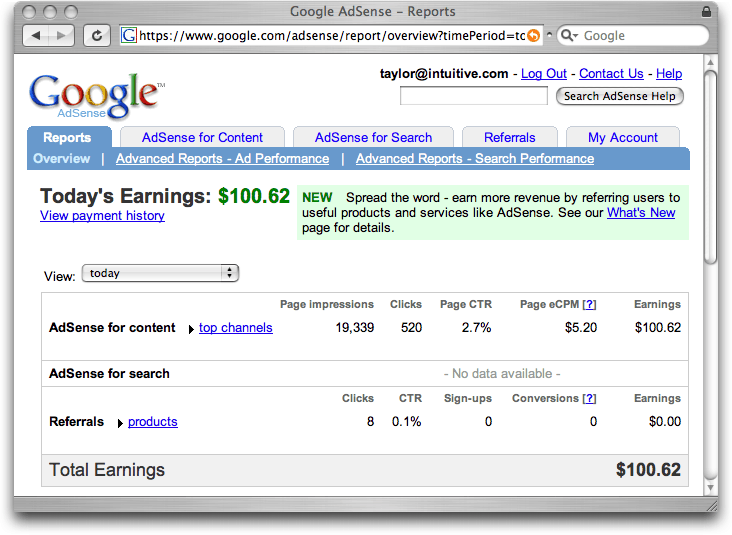
Task: Expand the top channels disclosure triangle
Action: (191, 328)
